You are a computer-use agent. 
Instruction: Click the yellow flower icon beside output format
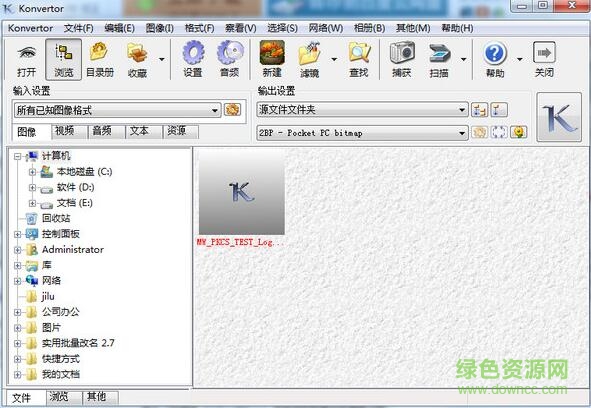coord(519,132)
